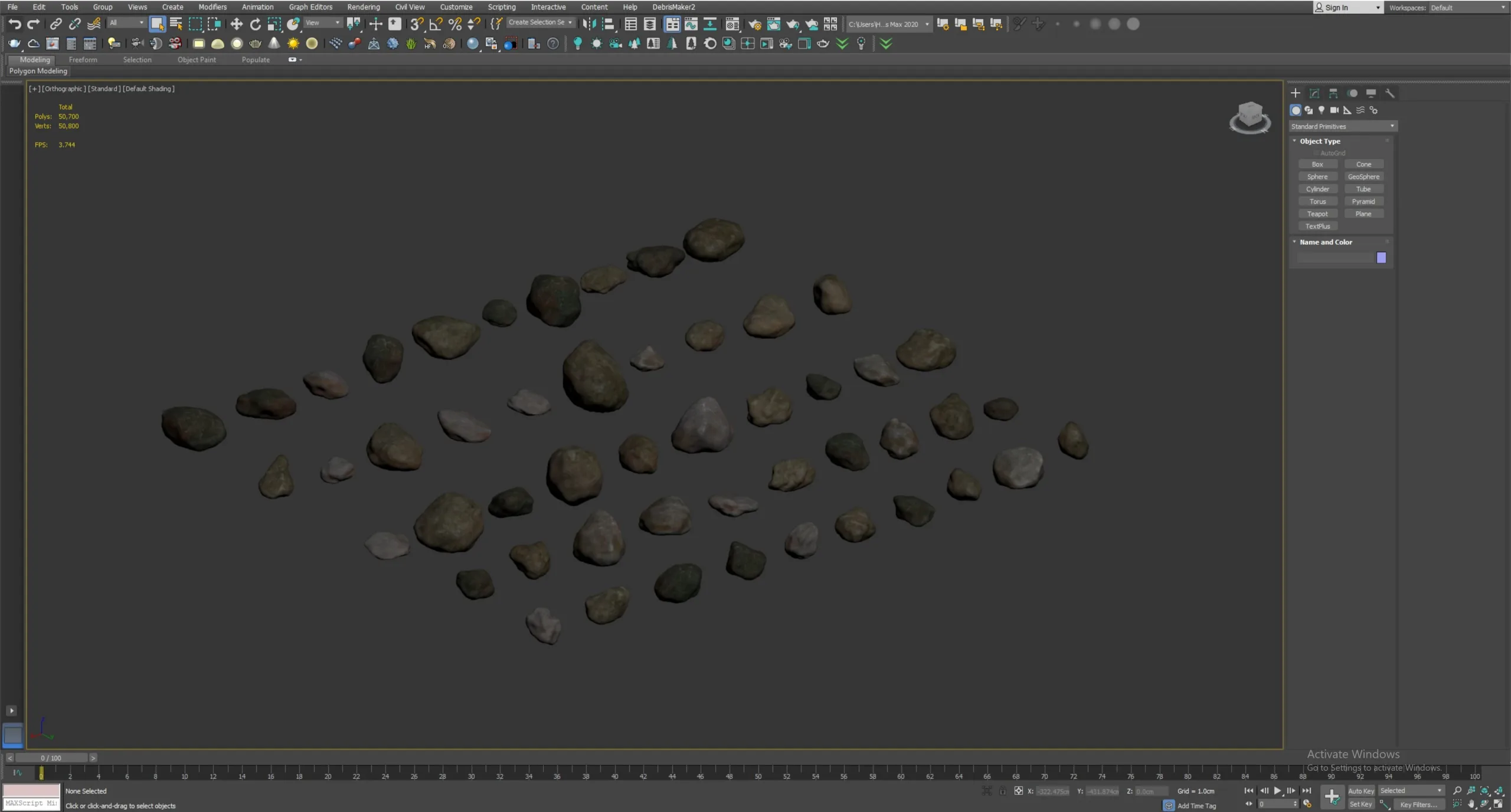Select the Zoom Extents icon
The image size is (1511, 812).
click(1484, 791)
